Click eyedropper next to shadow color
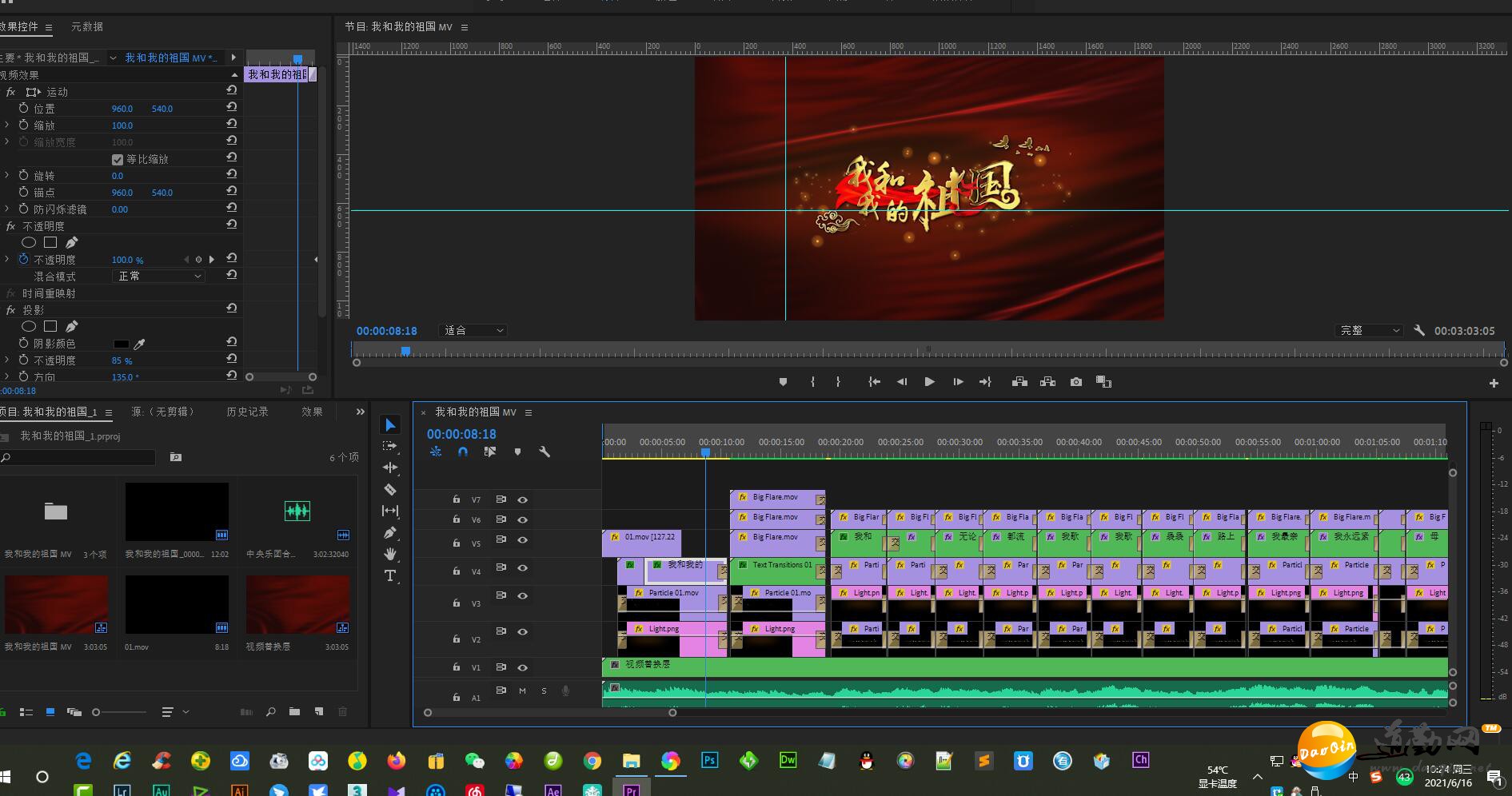This screenshot has width=1512, height=796. pyautogui.click(x=139, y=344)
